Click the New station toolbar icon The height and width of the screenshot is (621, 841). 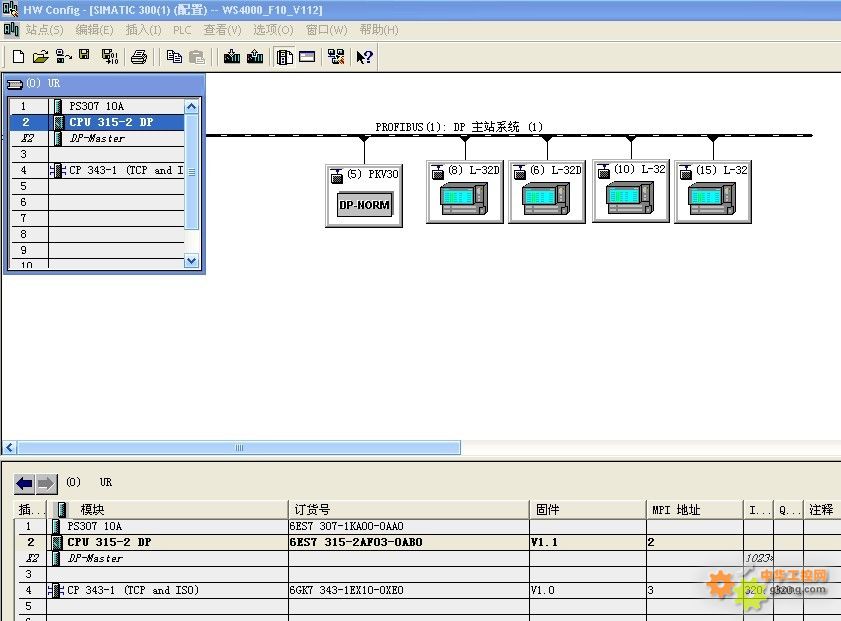coord(18,57)
